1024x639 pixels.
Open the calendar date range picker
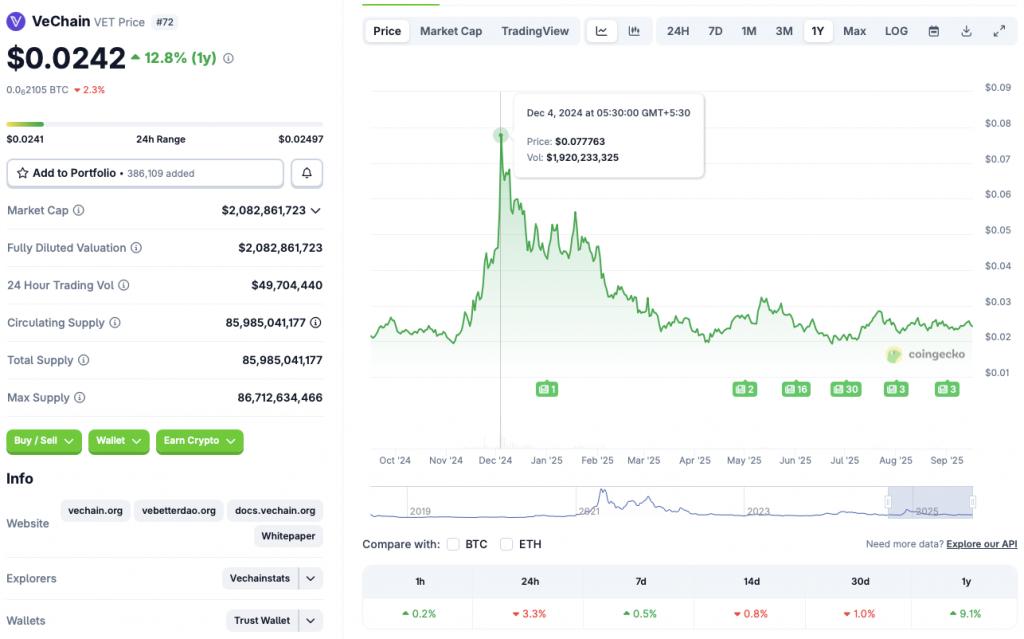coord(933,31)
